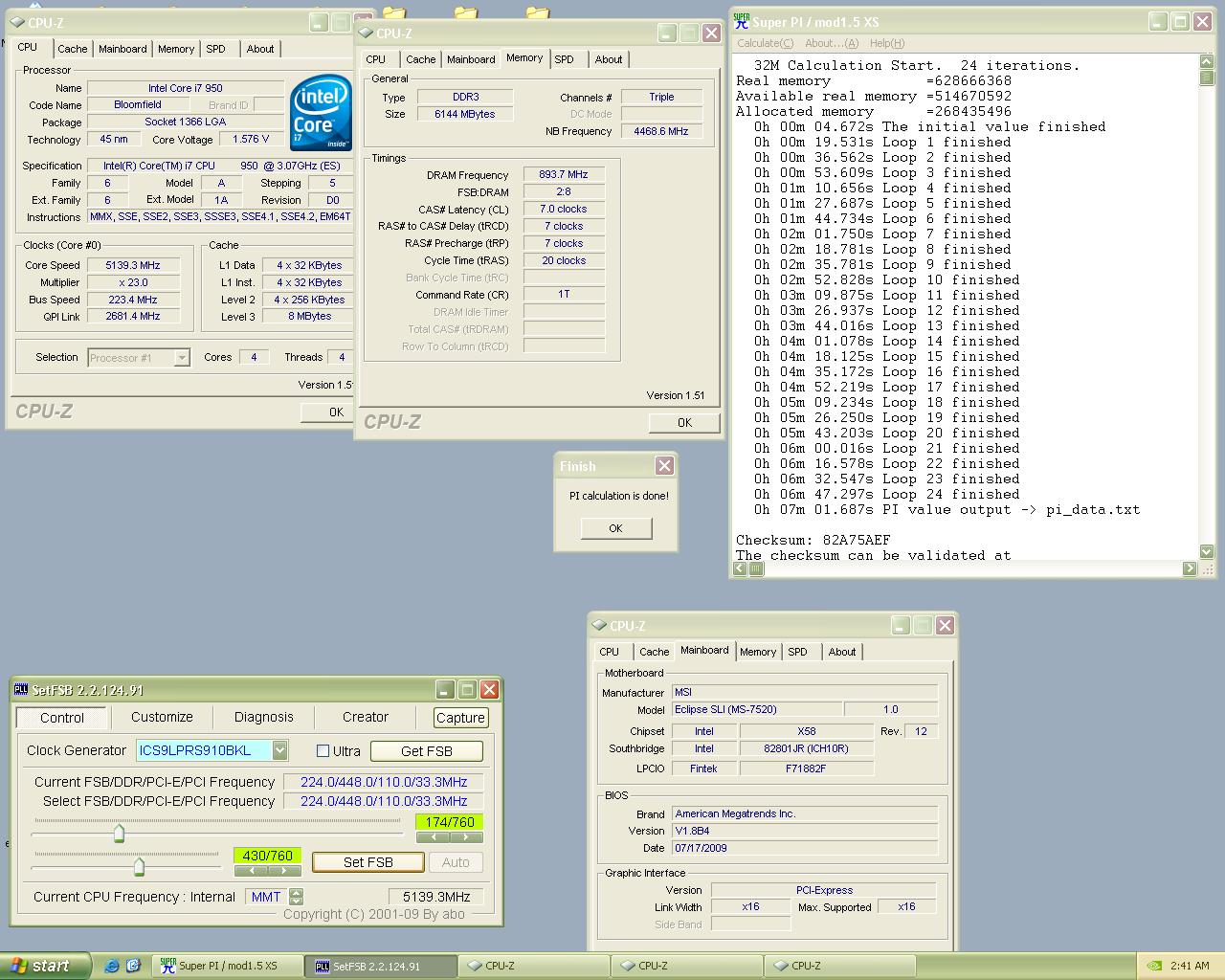Click the Intel Core i7 logo in CPU-Z
Screen dimensions: 1225x980
point(322,112)
